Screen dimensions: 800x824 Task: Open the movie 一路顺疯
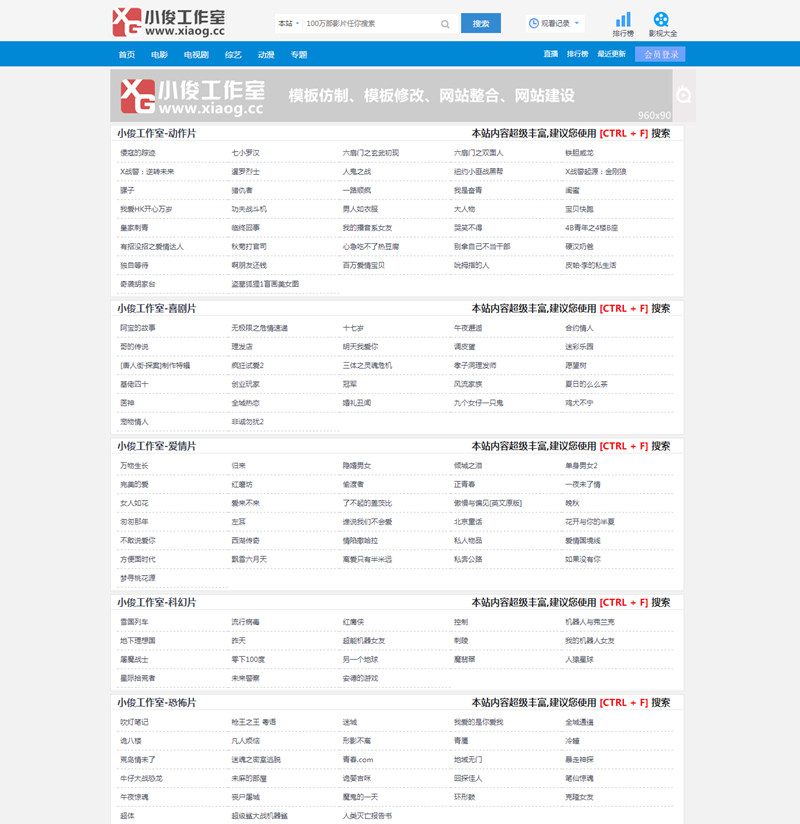(357, 190)
